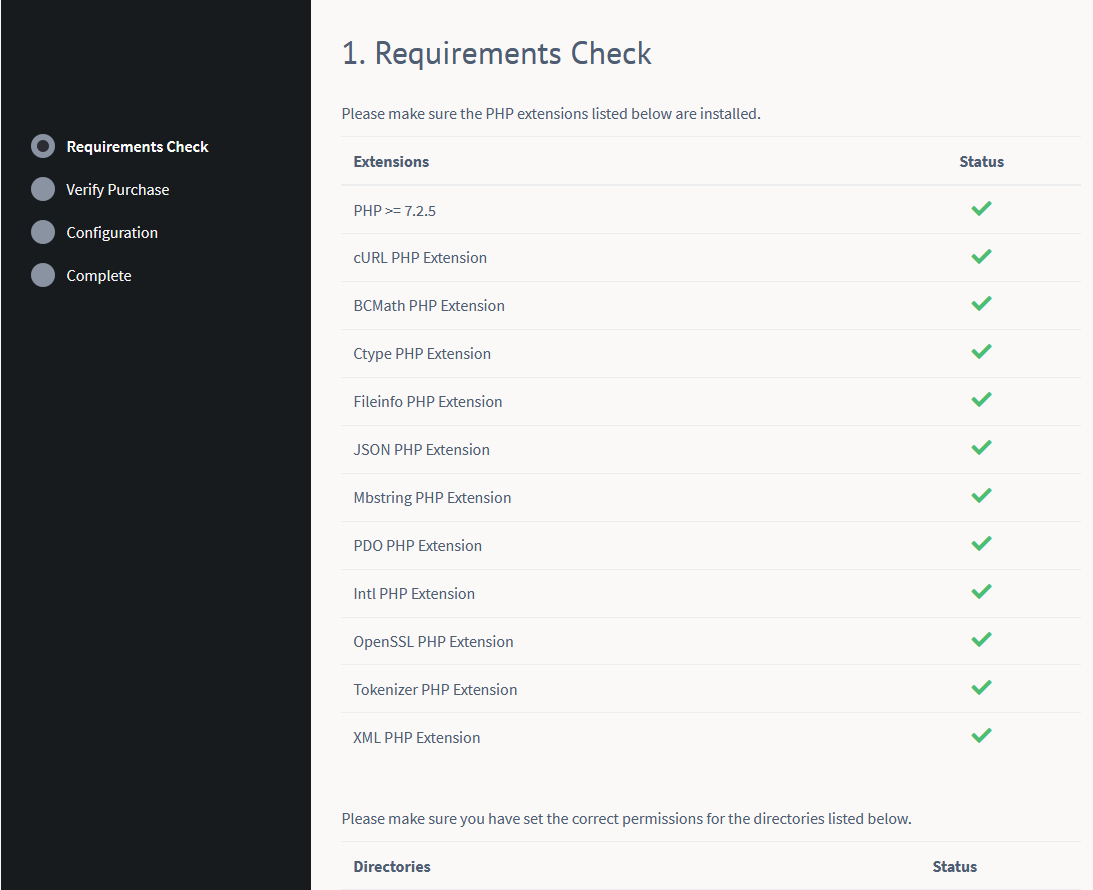Click the Status header of Extensions table
Viewport: 1093px width, 890px height.
point(981,162)
